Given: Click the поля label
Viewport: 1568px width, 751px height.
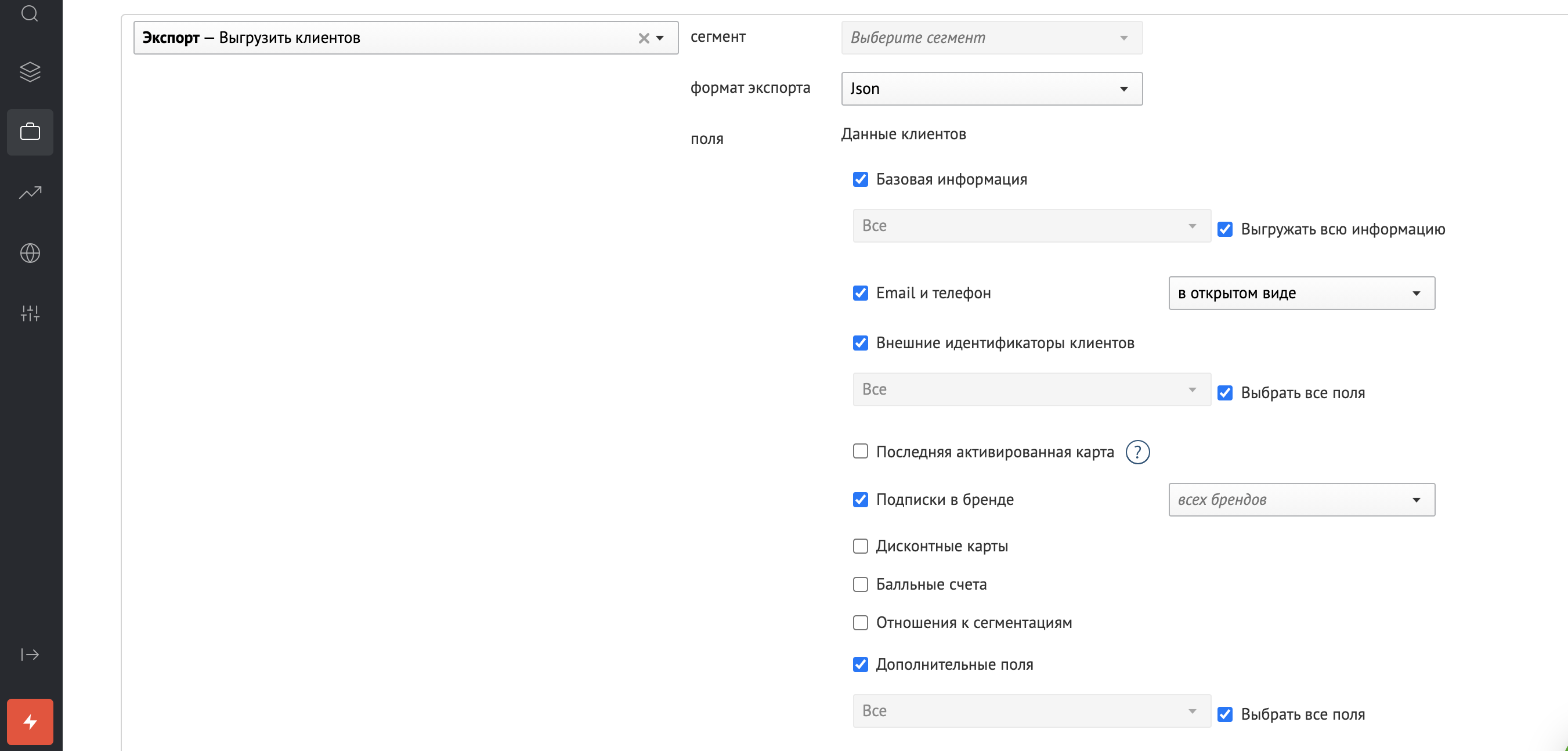Looking at the screenshot, I should click(707, 139).
